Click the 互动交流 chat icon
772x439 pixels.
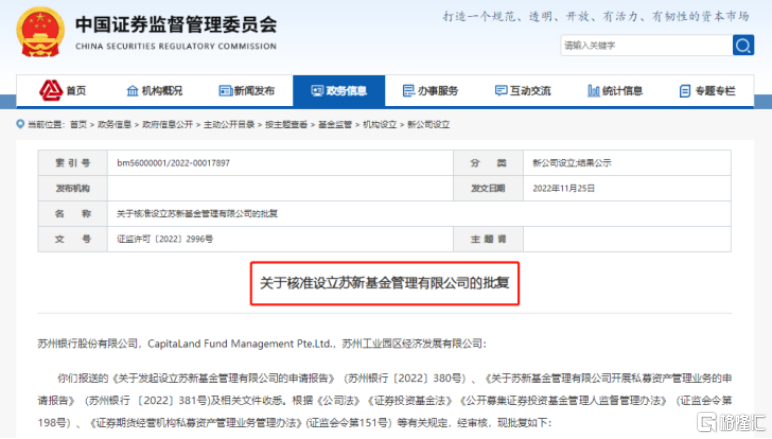(x=501, y=91)
